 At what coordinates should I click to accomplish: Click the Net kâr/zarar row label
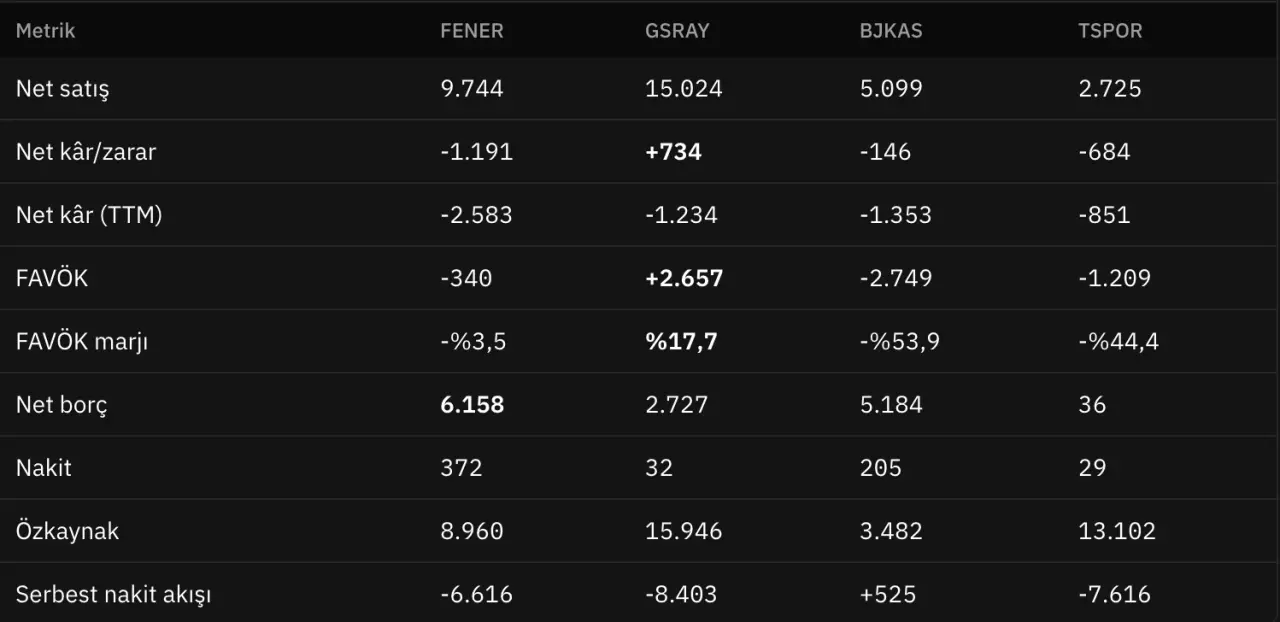point(86,152)
